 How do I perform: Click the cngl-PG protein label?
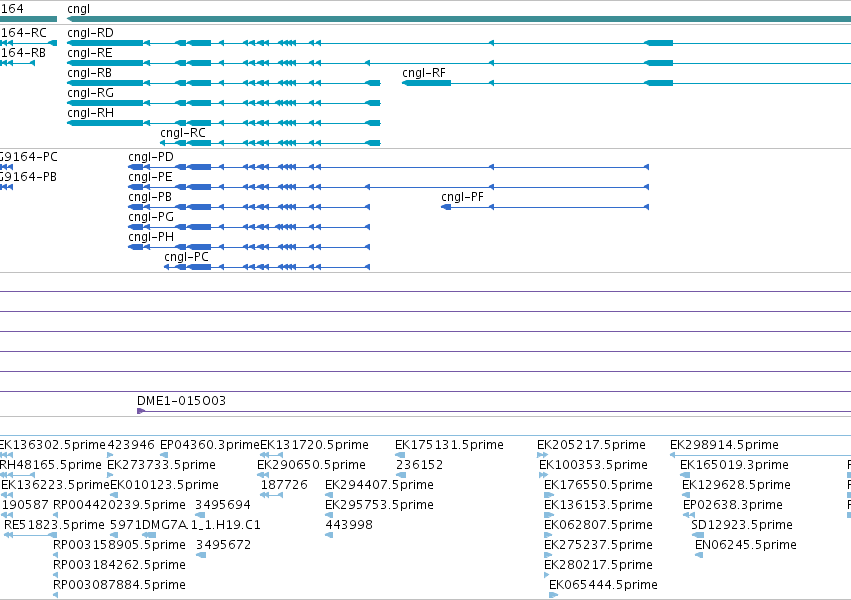151,218
